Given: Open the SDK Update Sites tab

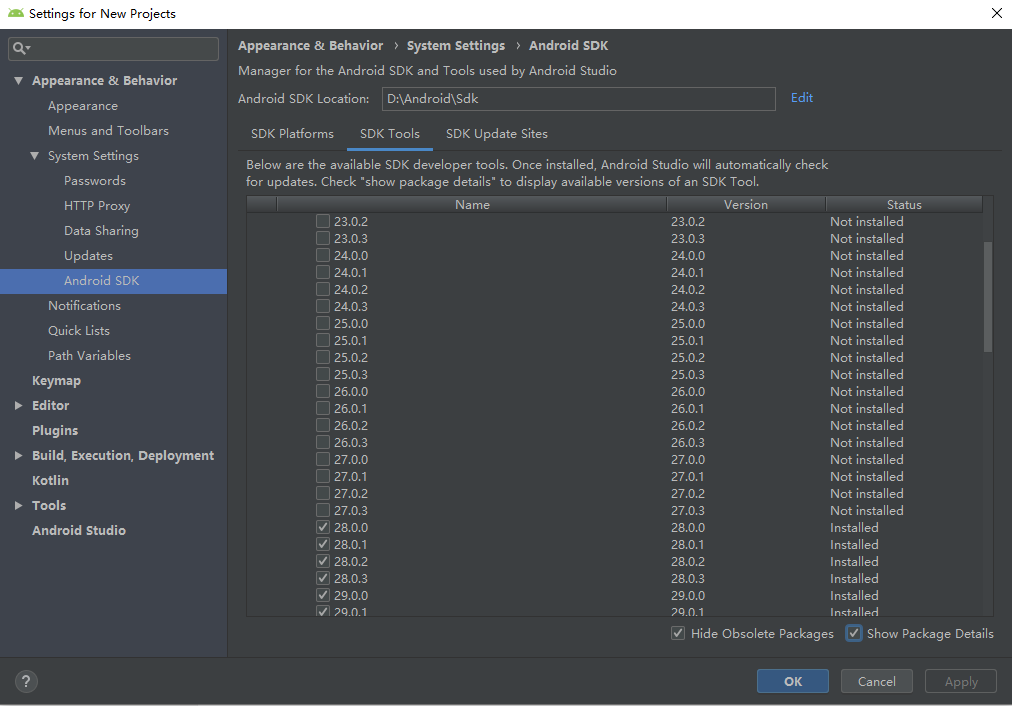Looking at the screenshot, I should [496, 134].
